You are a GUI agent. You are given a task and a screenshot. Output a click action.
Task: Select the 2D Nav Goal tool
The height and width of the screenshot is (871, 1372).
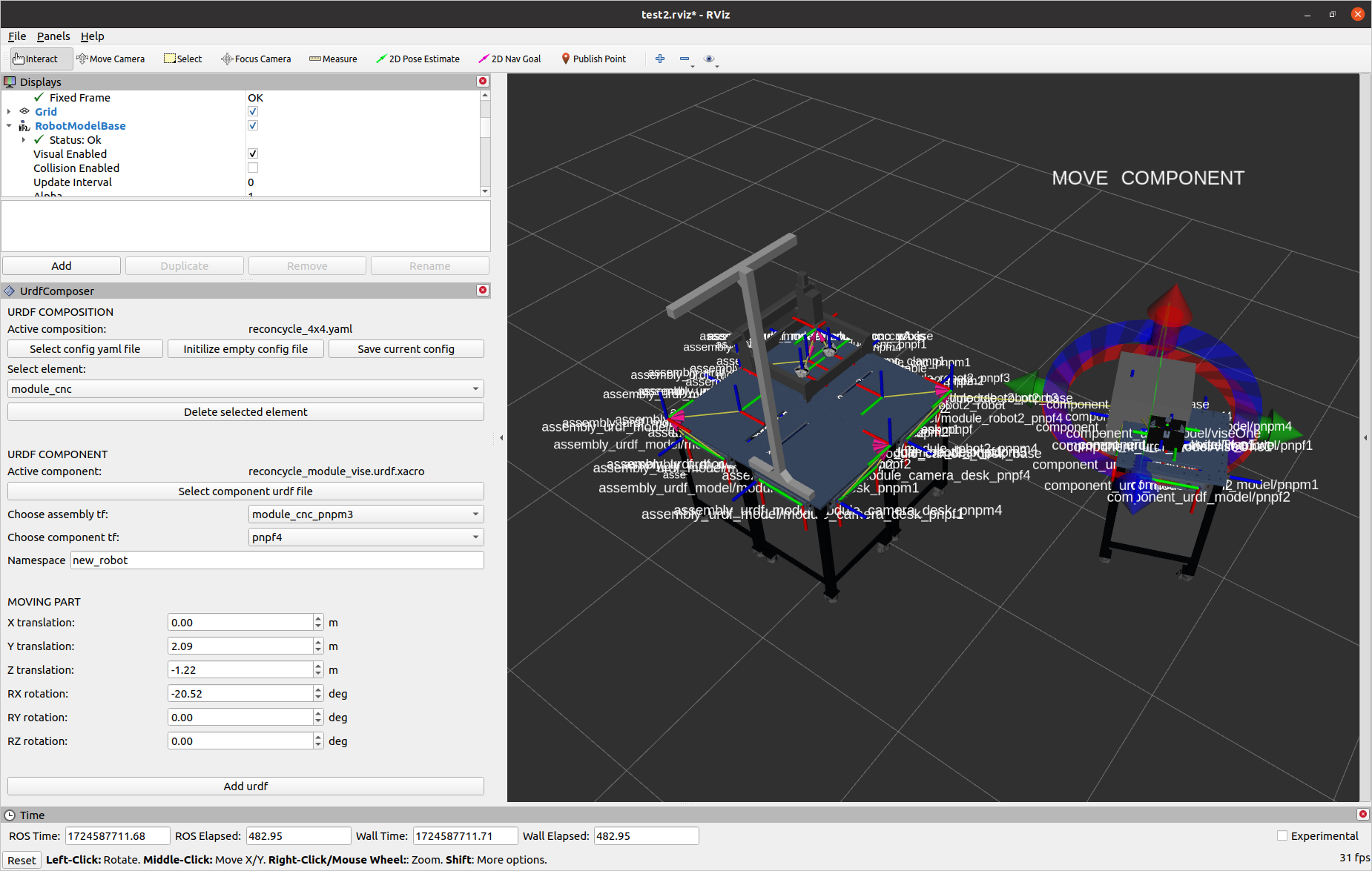[509, 59]
